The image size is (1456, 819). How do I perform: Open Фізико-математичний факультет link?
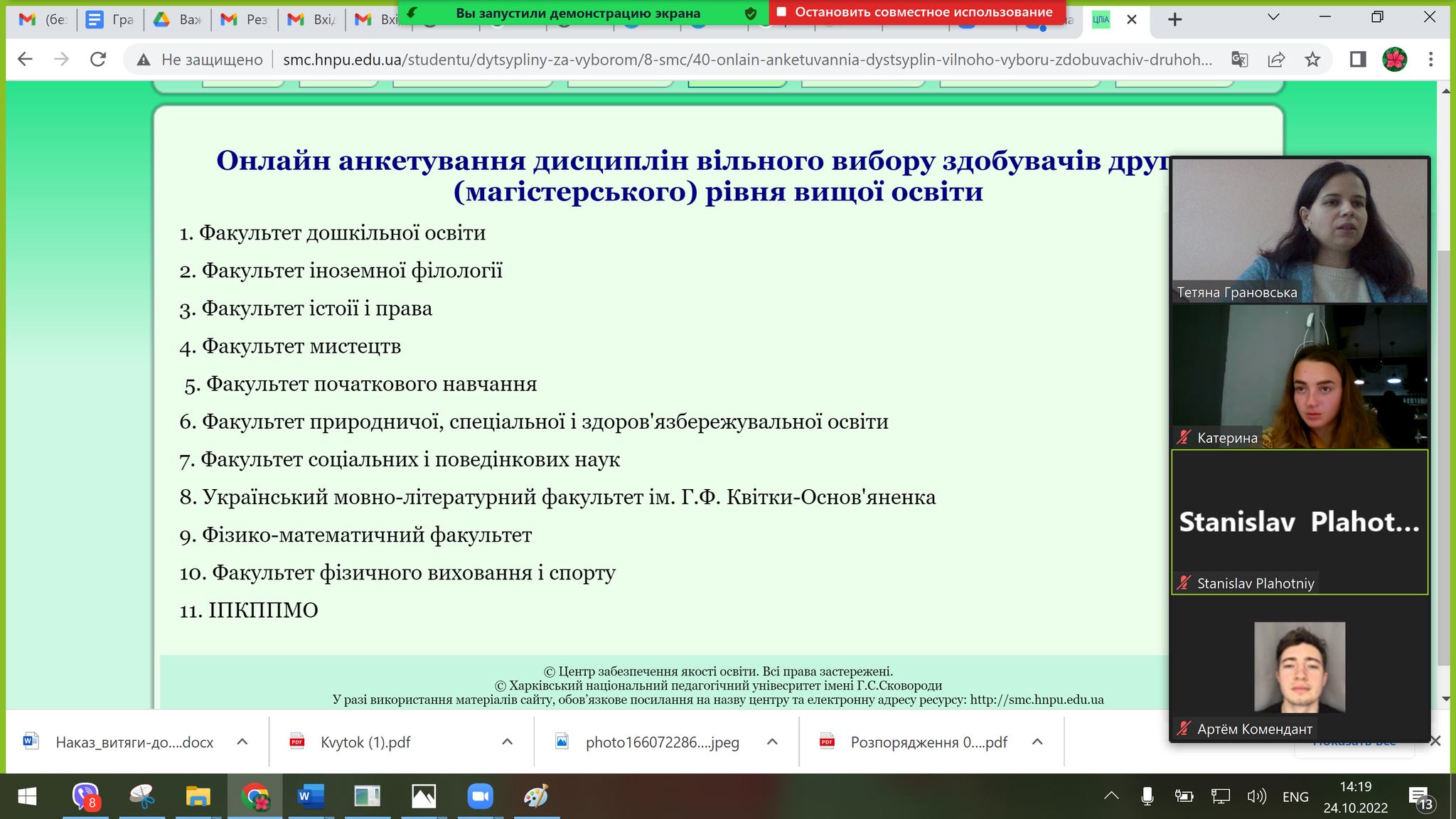367,535
